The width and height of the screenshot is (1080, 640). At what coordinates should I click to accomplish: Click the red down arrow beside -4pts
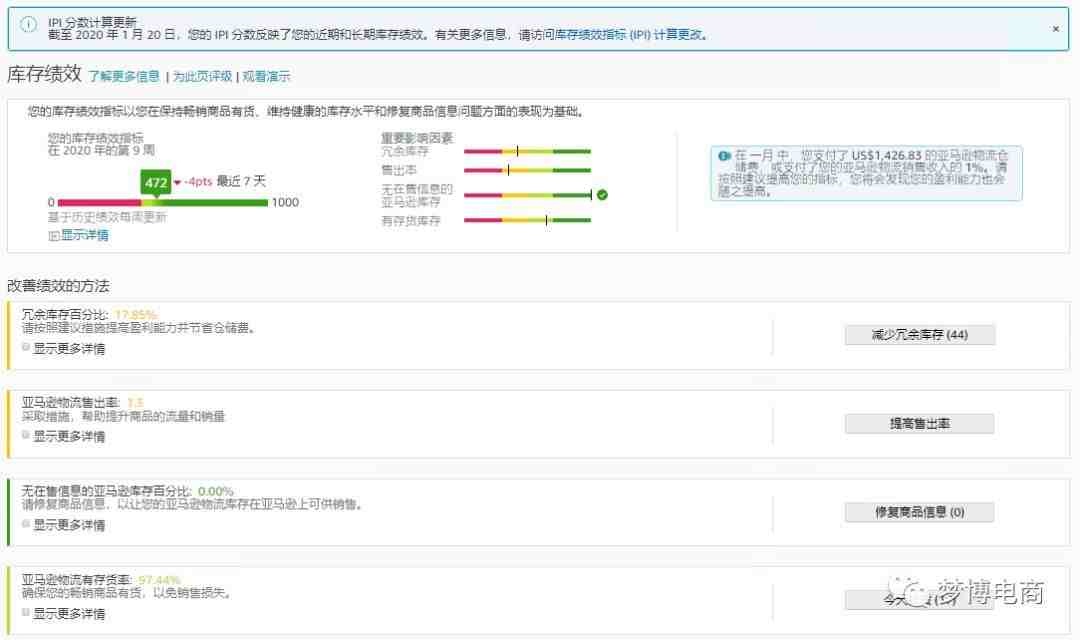(178, 183)
